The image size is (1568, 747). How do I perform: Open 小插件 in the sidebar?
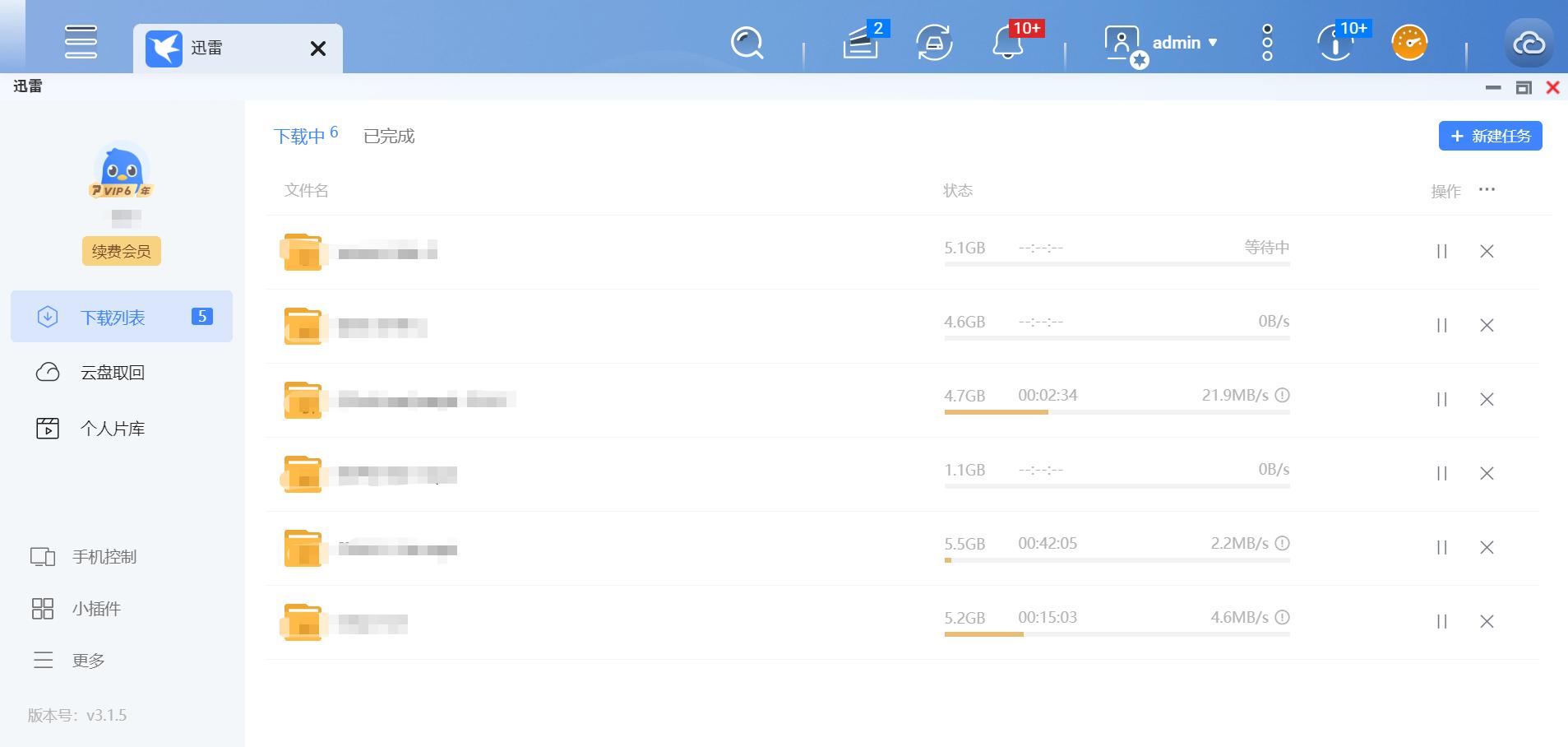click(76, 609)
